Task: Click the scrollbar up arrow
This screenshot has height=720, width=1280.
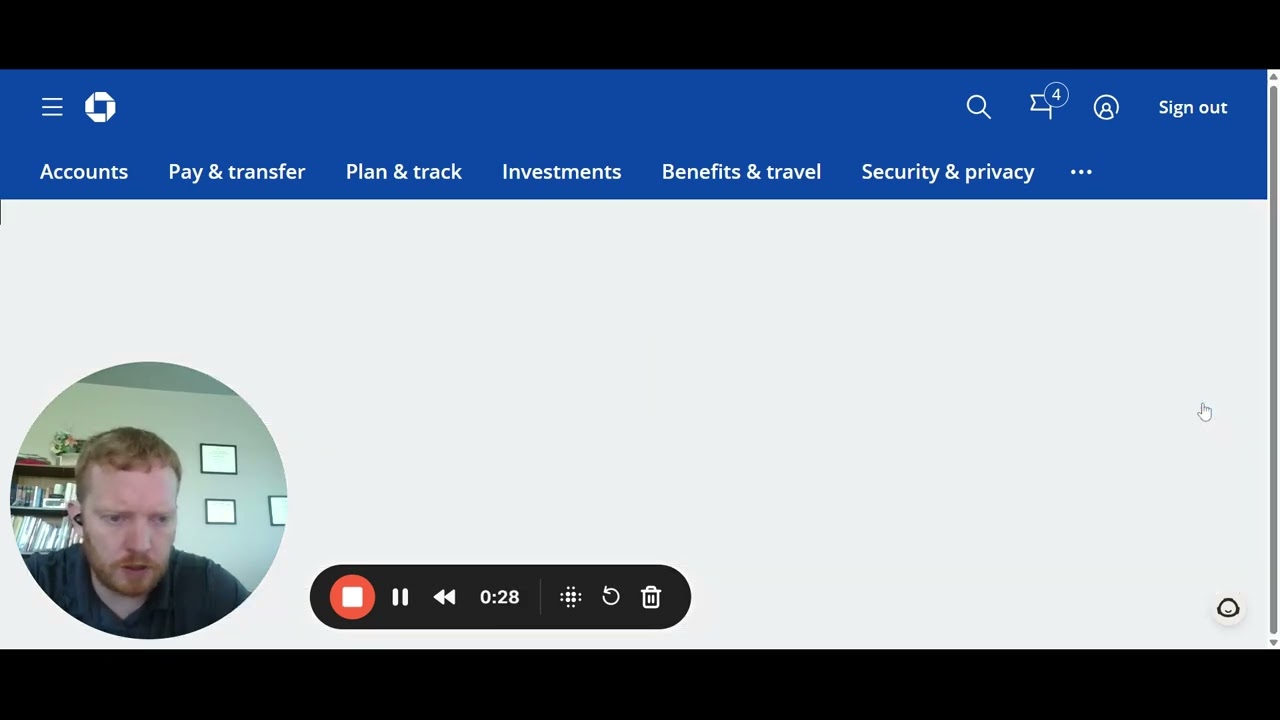Action: (1273, 76)
